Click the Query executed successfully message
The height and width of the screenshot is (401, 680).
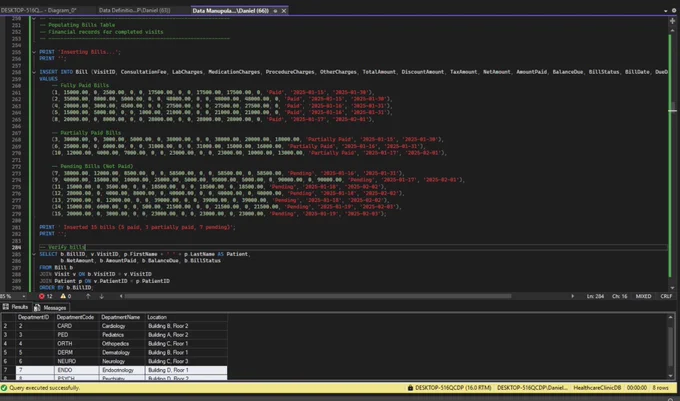[45, 388]
